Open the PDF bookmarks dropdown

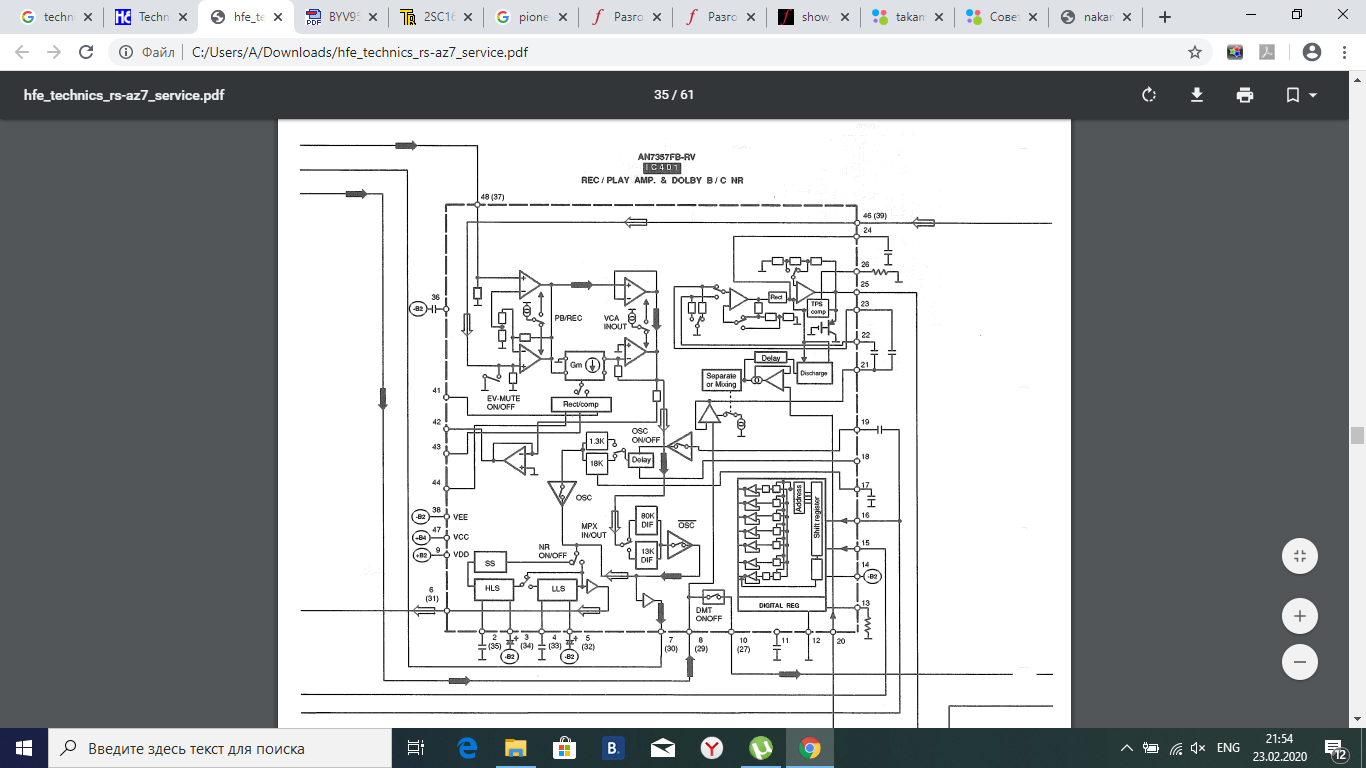1300,95
